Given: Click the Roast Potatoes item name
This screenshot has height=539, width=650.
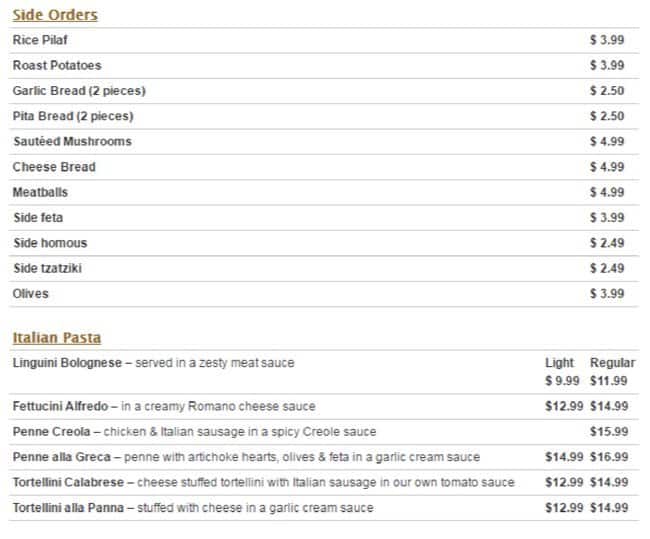Looking at the screenshot, I should [x=57, y=66].
